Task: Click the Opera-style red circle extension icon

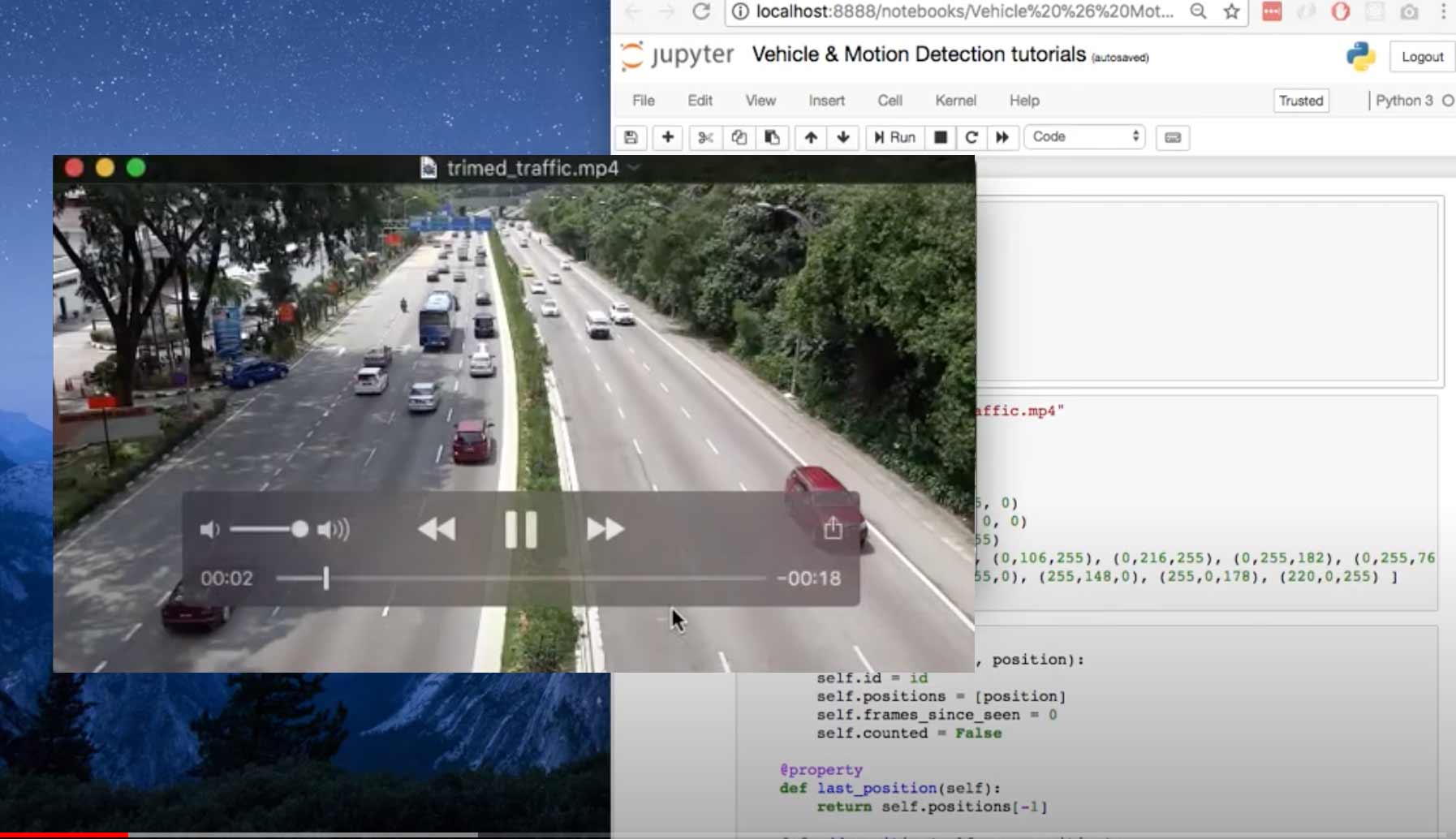Action: [x=1341, y=11]
